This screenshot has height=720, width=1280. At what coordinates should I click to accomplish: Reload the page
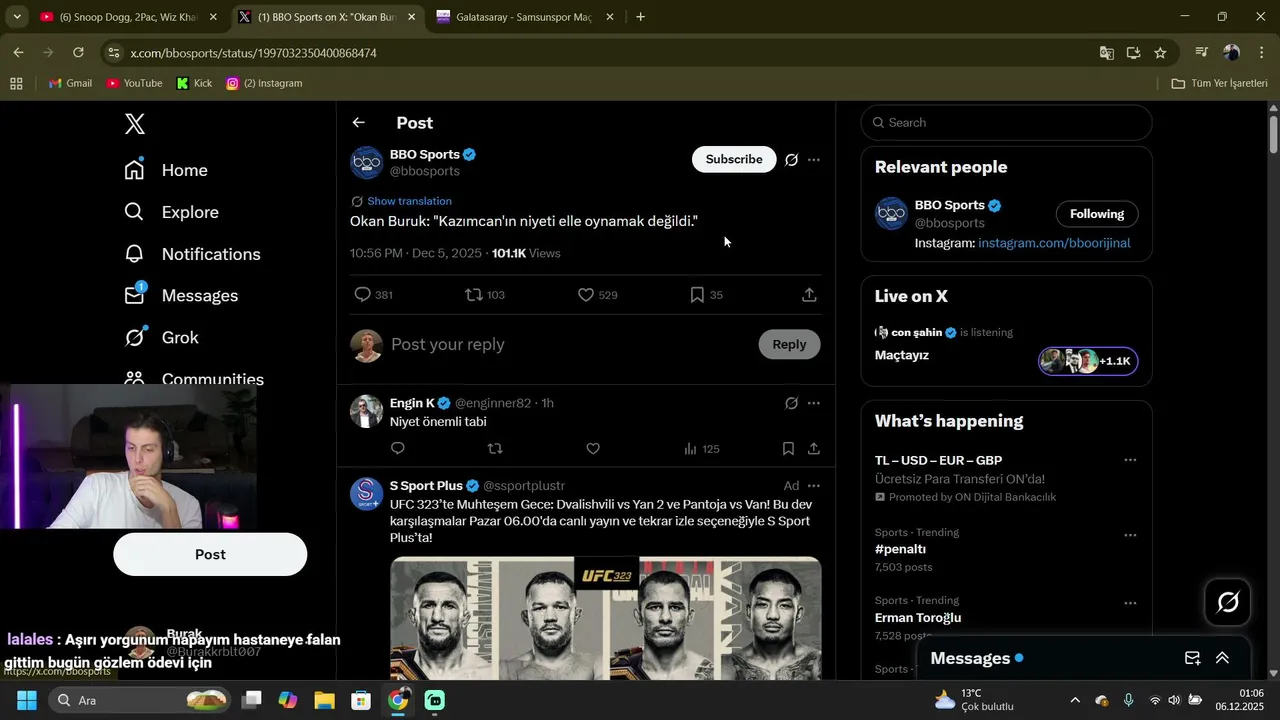[78, 53]
